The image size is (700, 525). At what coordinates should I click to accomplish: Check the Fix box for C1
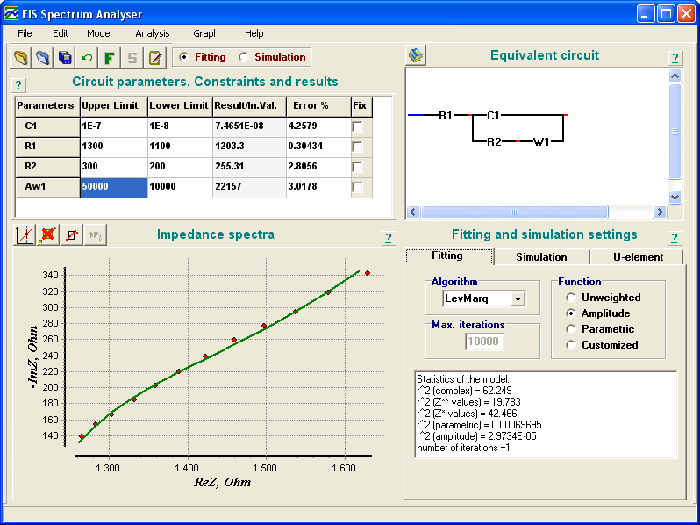[358, 127]
